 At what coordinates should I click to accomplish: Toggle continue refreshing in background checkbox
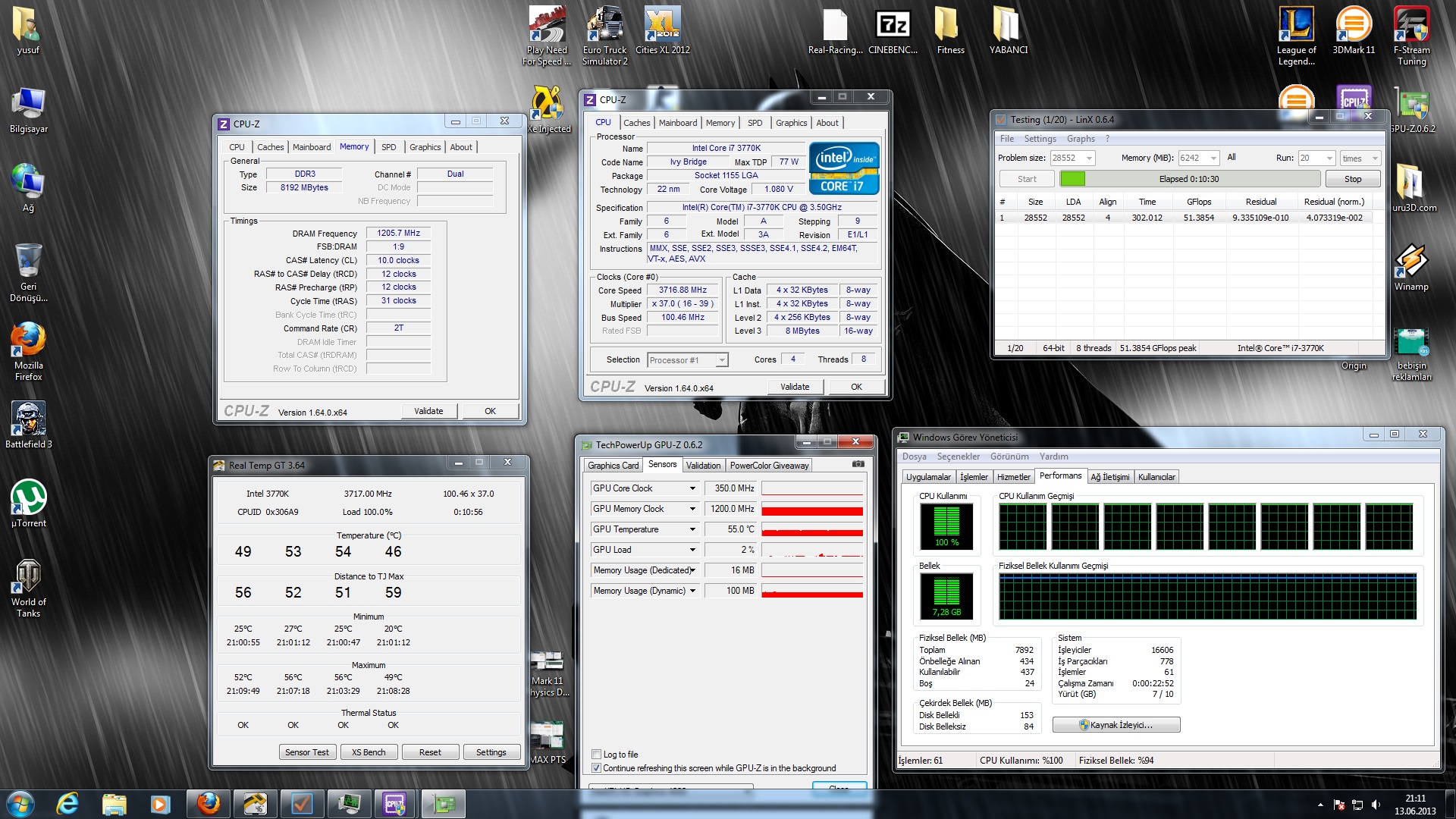click(596, 768)
